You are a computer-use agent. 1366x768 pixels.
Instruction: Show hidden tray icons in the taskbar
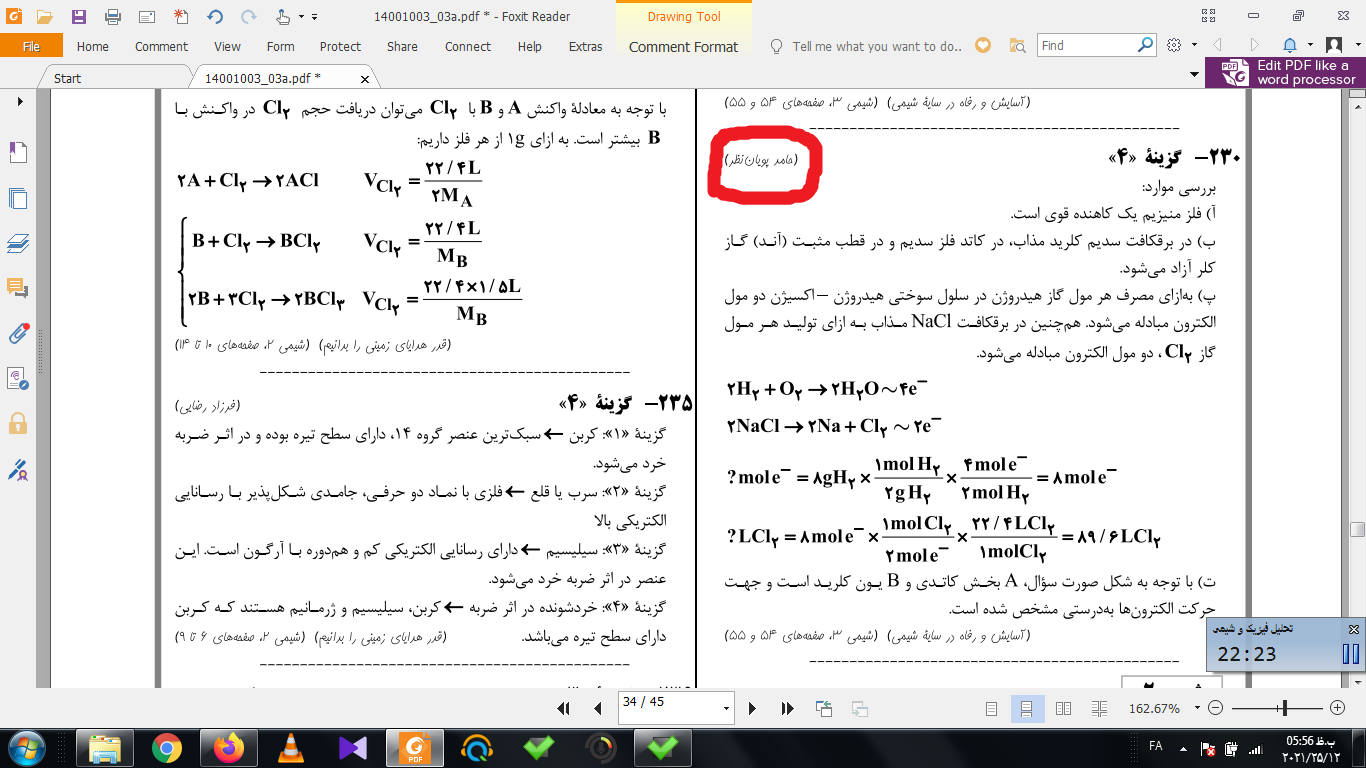(1185, 747)
